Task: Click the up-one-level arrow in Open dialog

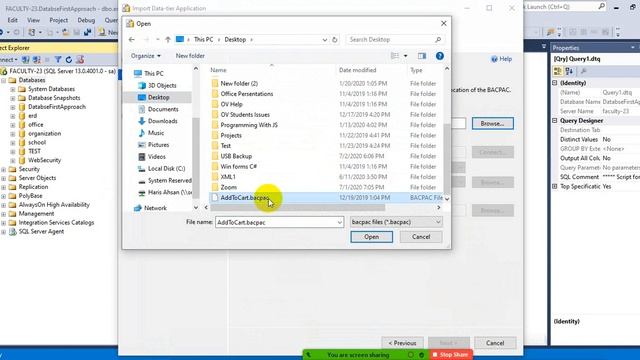Action: point(168,40)
